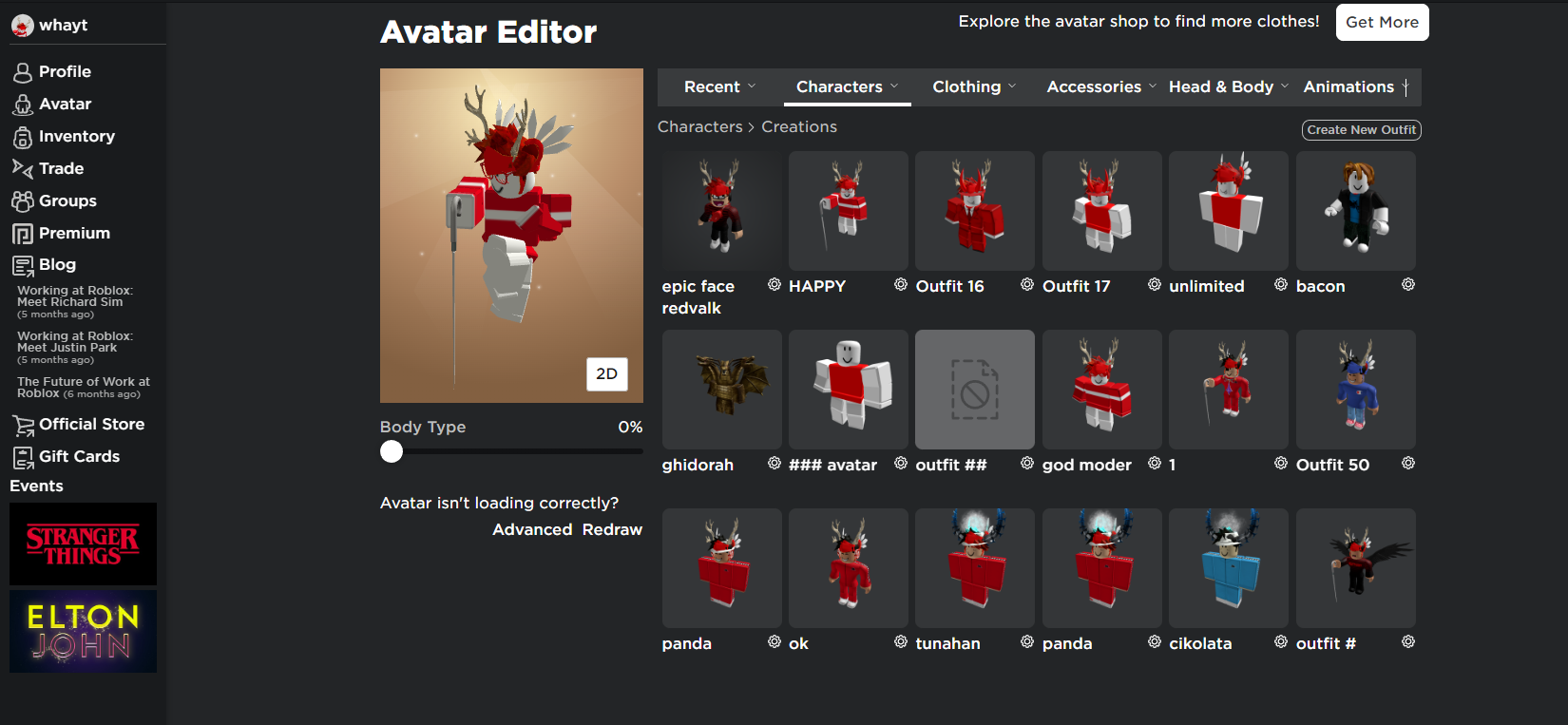This screenshot has width=1568, height=725.
Task: Expand the Recent dropdown
Action: coord(719,87)
